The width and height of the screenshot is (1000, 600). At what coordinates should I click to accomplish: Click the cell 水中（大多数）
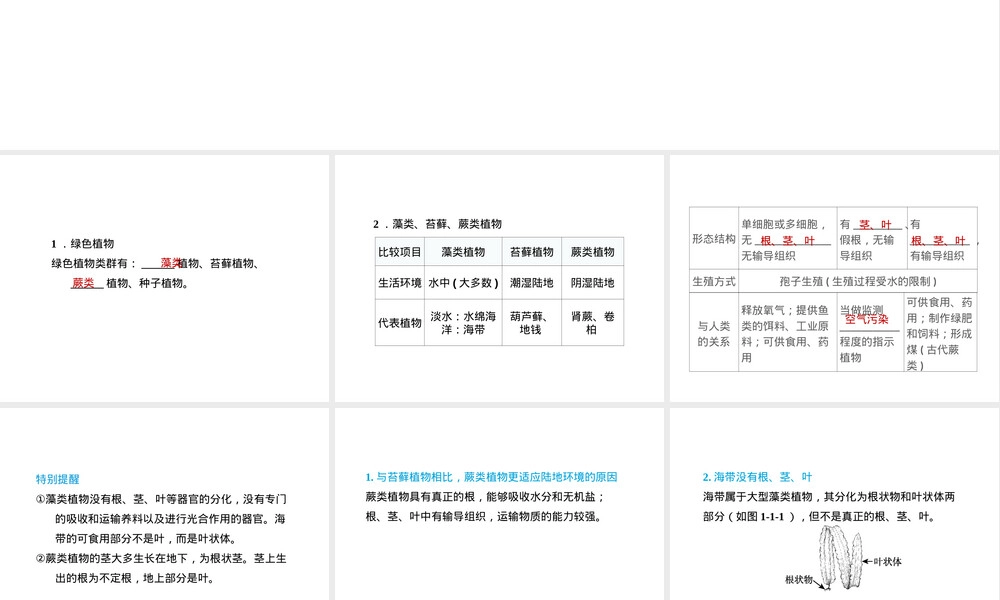pyautogui.click(x=463, y=282)
